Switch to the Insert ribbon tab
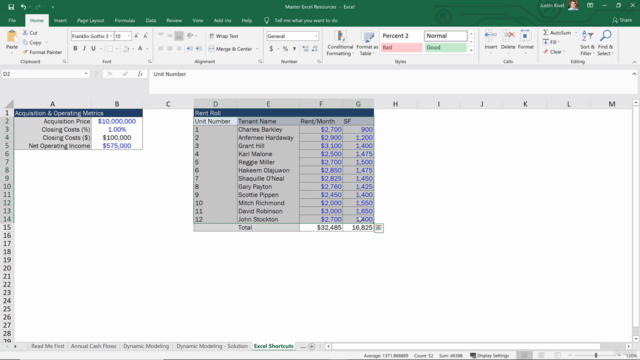Screen dimensions: 640x360 [x=60, y=20]
